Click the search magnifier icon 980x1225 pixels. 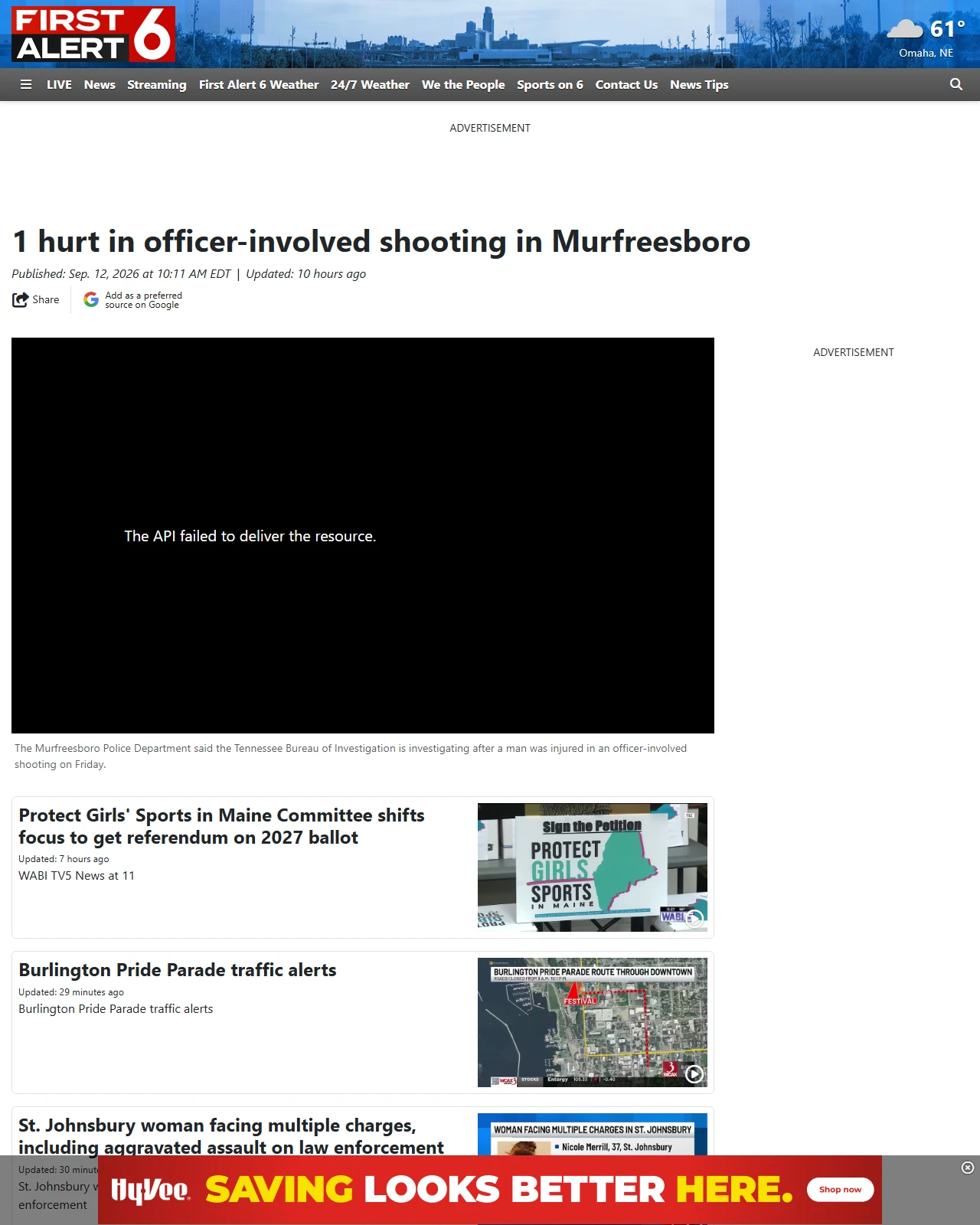(x=956, y=85)
